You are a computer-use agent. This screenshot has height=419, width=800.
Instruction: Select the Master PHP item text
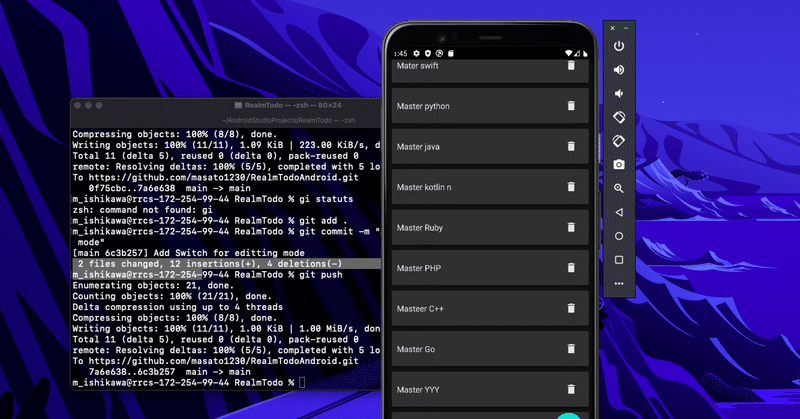[418, 268]
